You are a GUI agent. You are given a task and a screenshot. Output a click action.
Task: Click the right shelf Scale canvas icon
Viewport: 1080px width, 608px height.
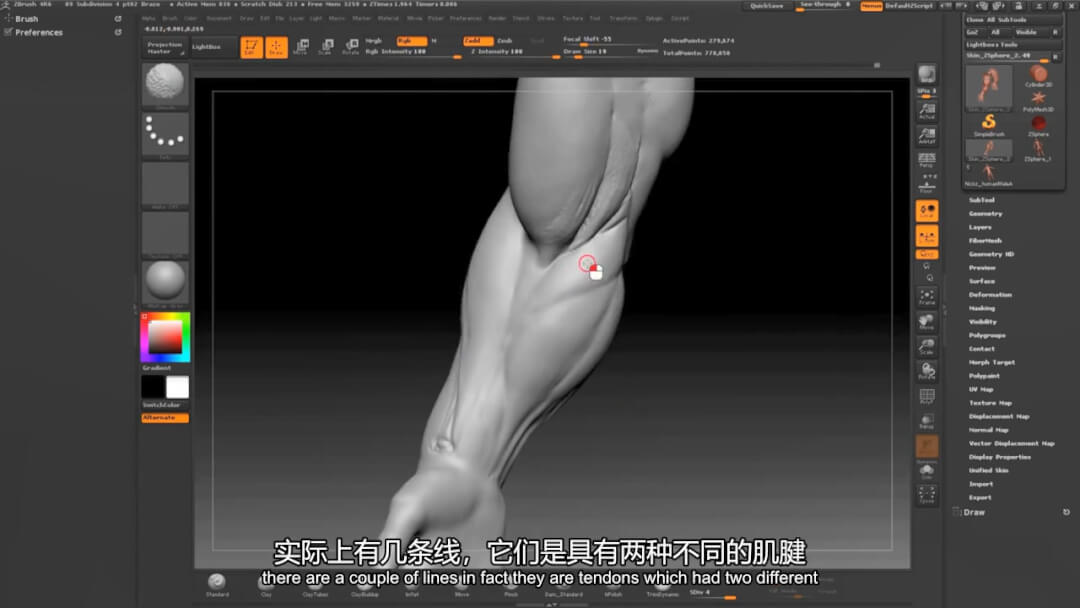coord(926,346)
